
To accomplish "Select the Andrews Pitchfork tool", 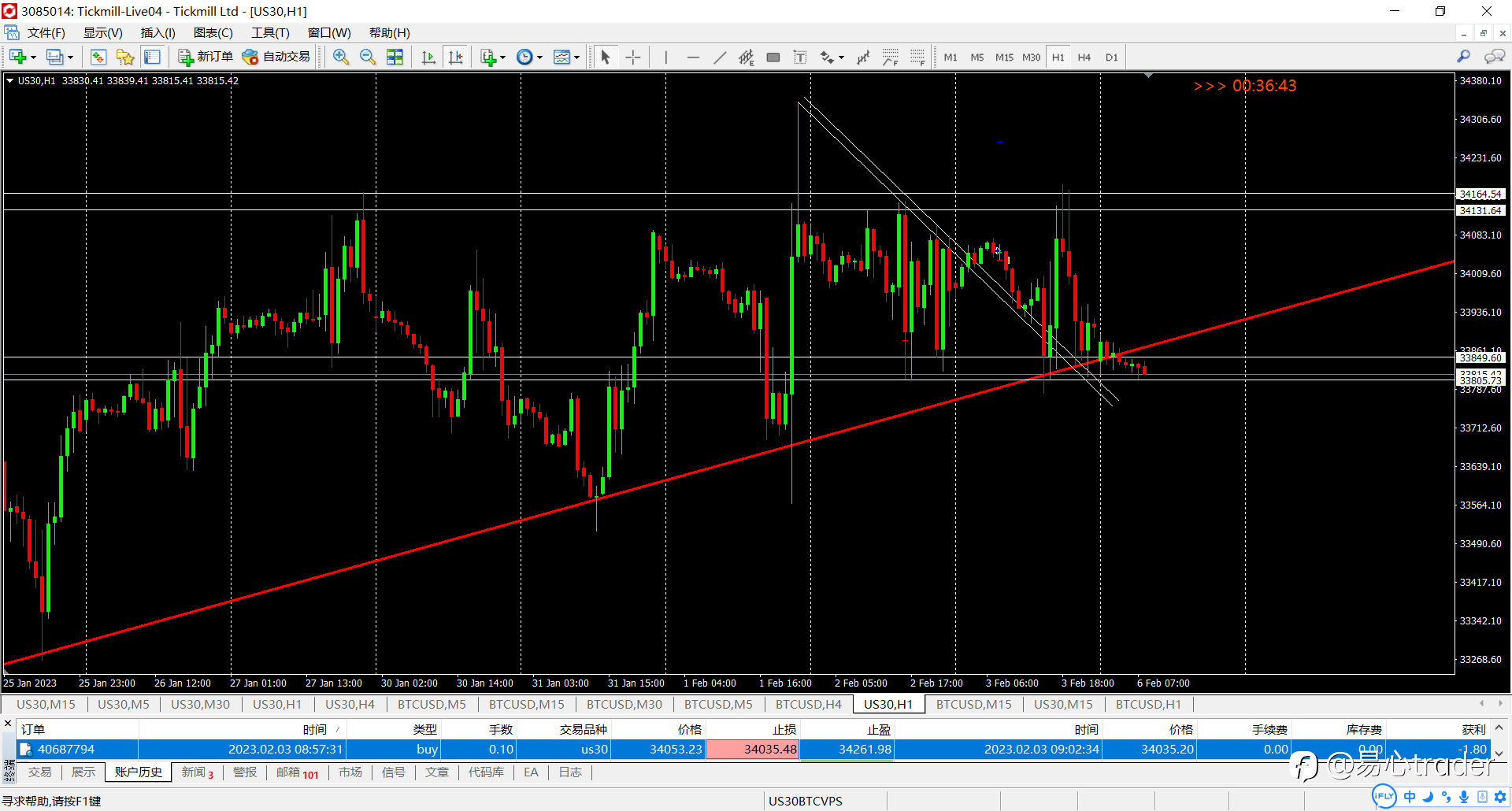I will [863, 57].
